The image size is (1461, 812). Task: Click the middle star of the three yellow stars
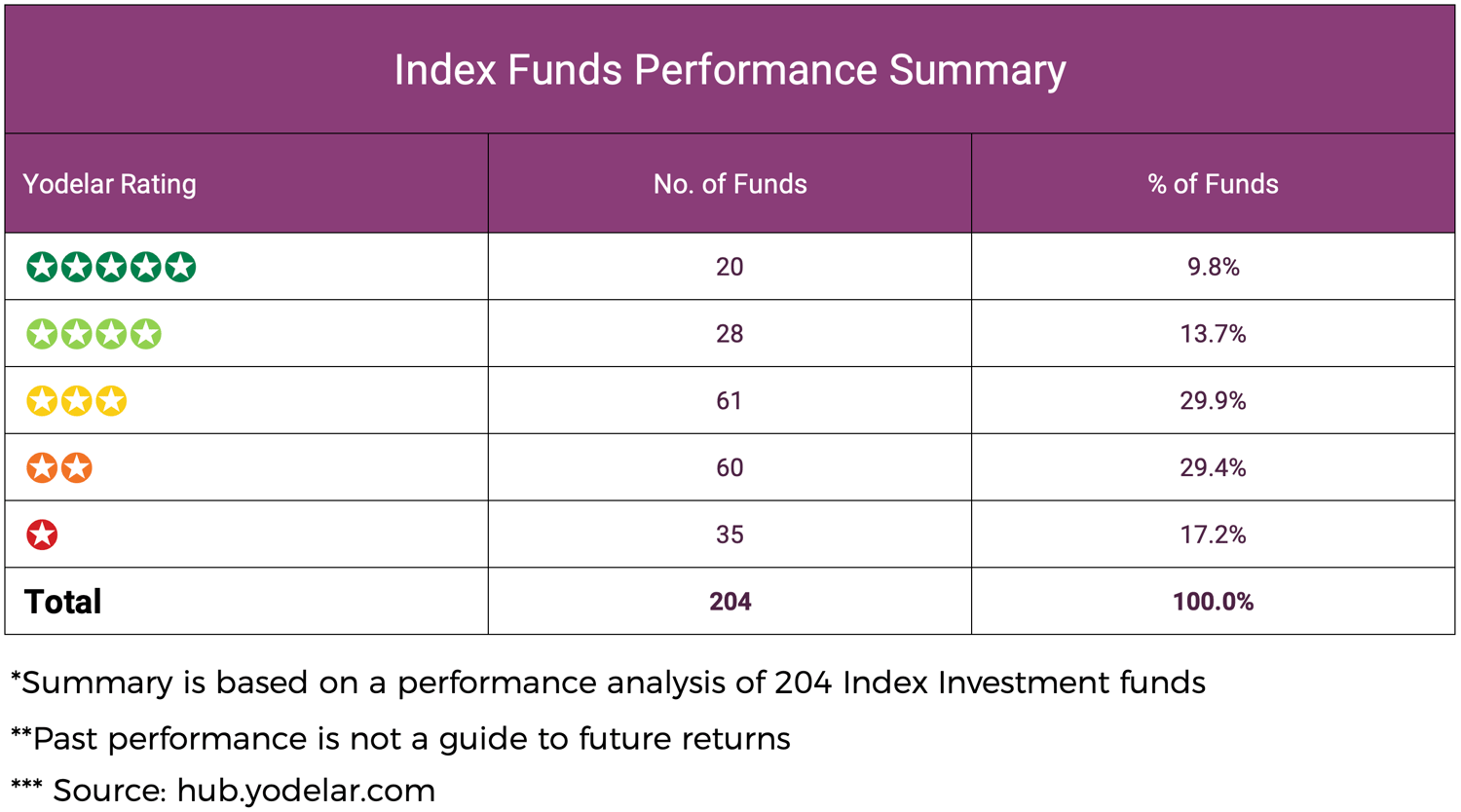[x=76, y=401]
